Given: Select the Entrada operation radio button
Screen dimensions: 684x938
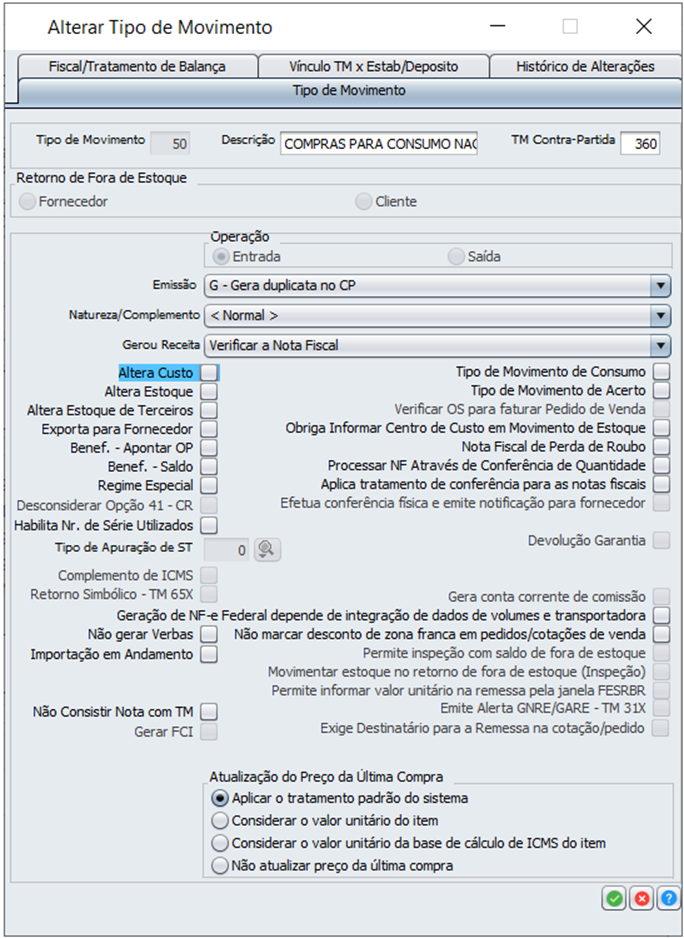Looking at the screenshot, I should point(221,257).
